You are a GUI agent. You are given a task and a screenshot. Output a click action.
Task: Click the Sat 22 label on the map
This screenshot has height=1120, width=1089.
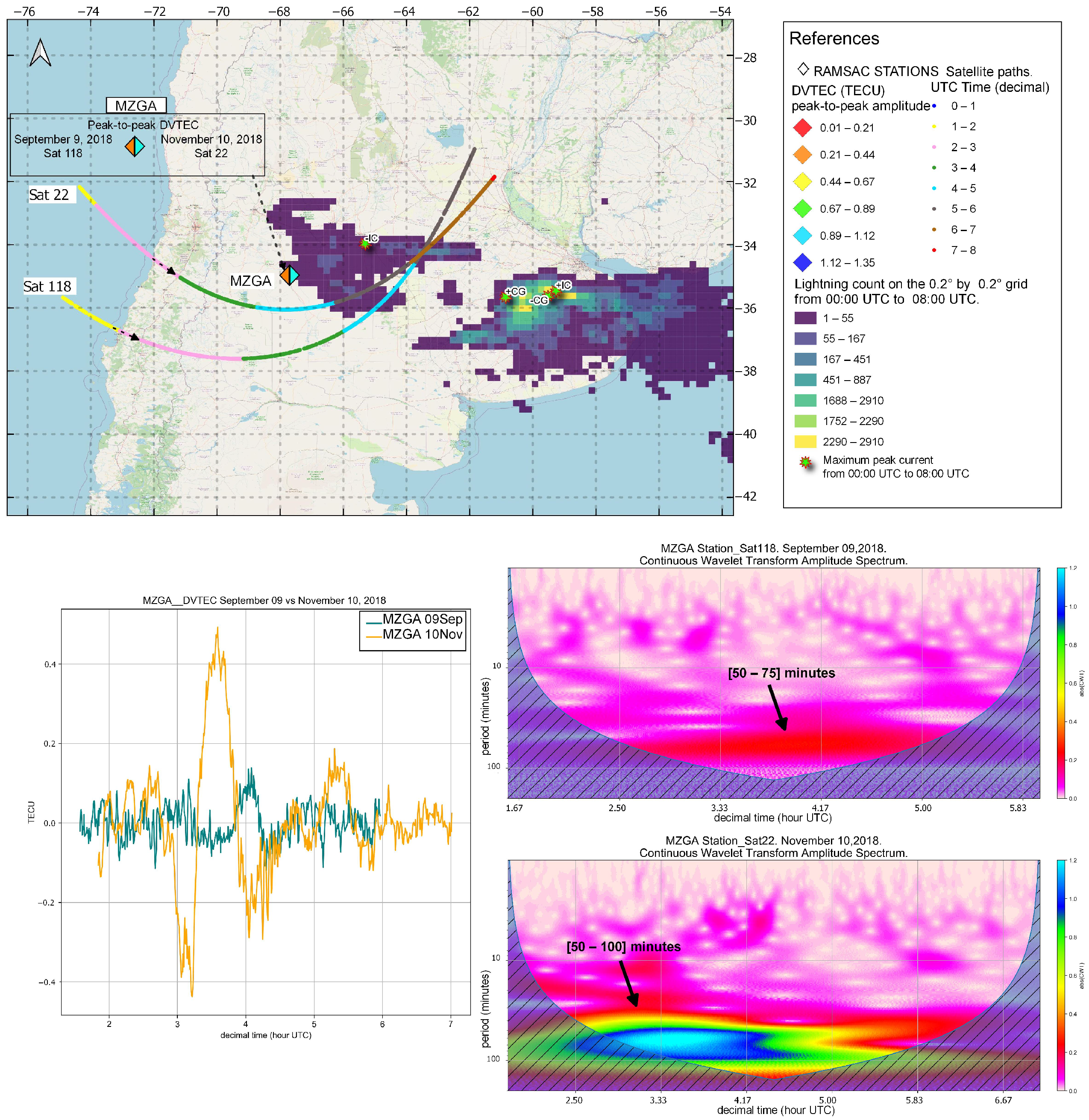click(49, 195)
